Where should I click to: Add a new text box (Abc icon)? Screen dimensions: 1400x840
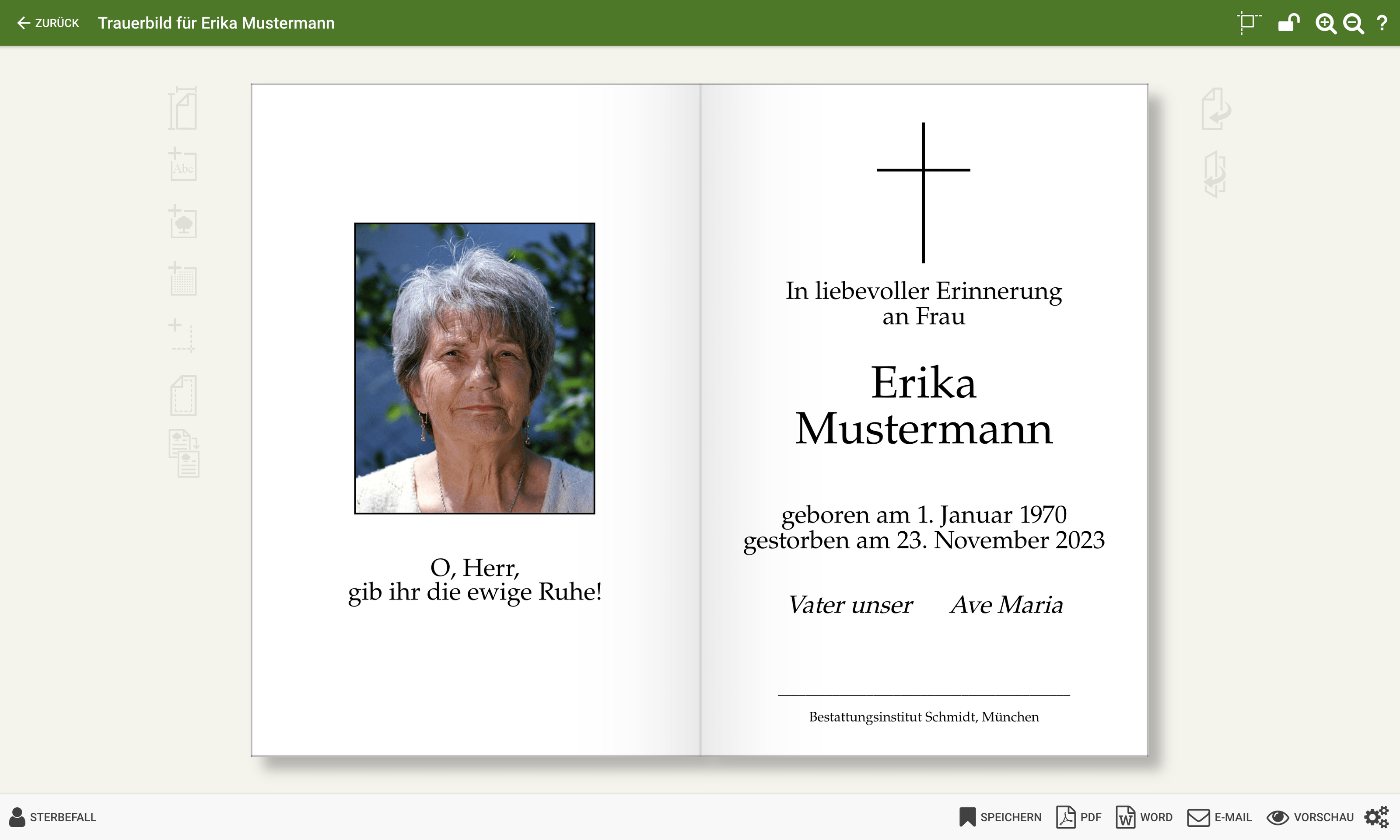pyautogui.click(x=183, y=165)
